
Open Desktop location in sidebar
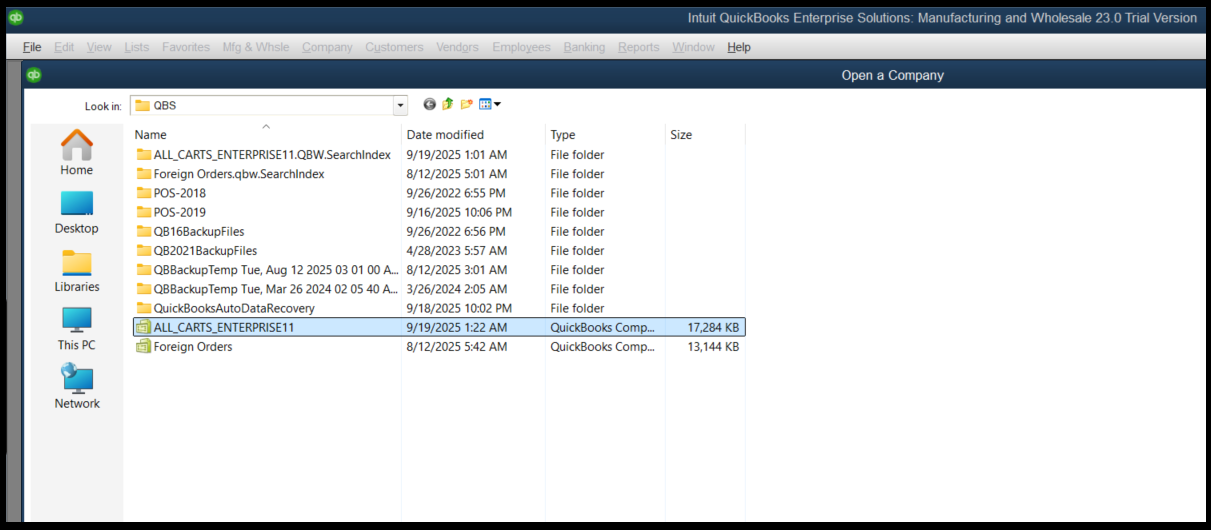[x=77, y=212]
